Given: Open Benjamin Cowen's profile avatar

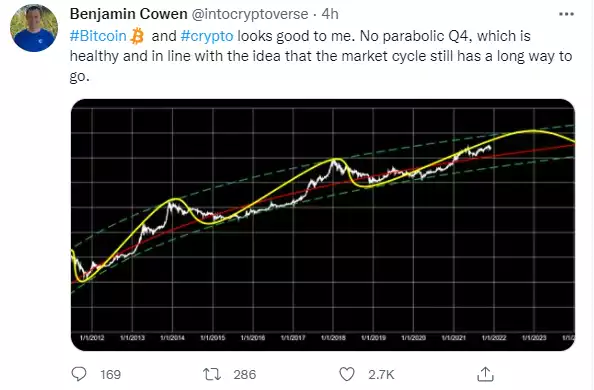Looking at the screenshot, I should tap(34, 28).
